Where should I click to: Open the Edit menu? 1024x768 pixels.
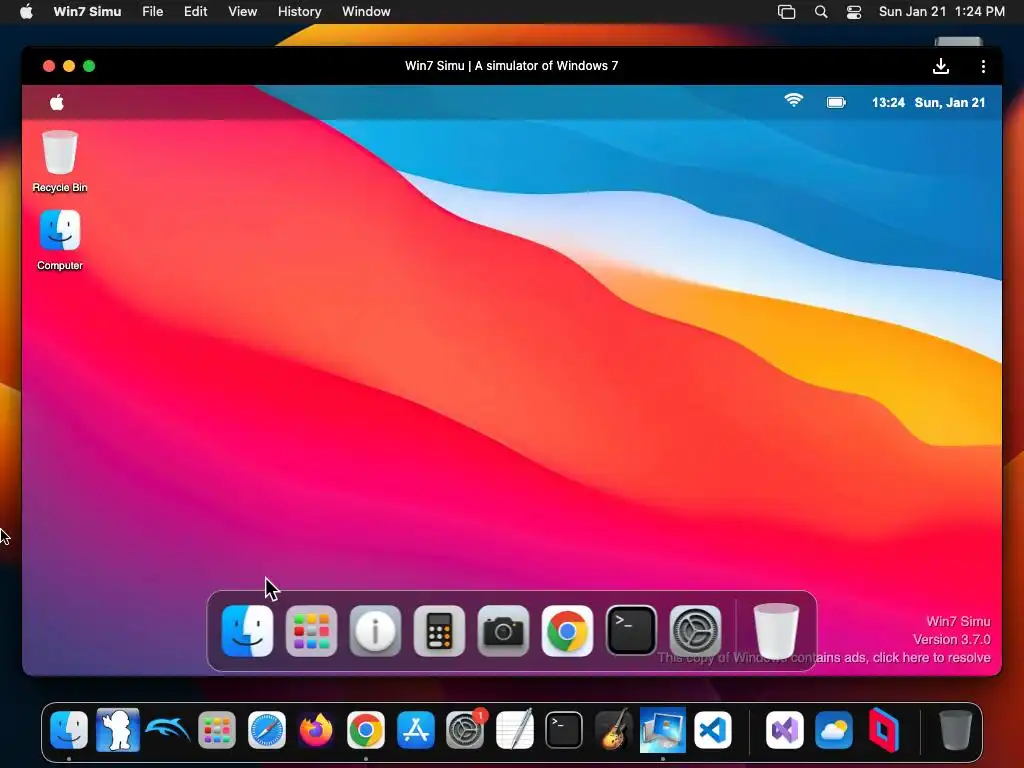pyautogui.click(x=195, y=11)
